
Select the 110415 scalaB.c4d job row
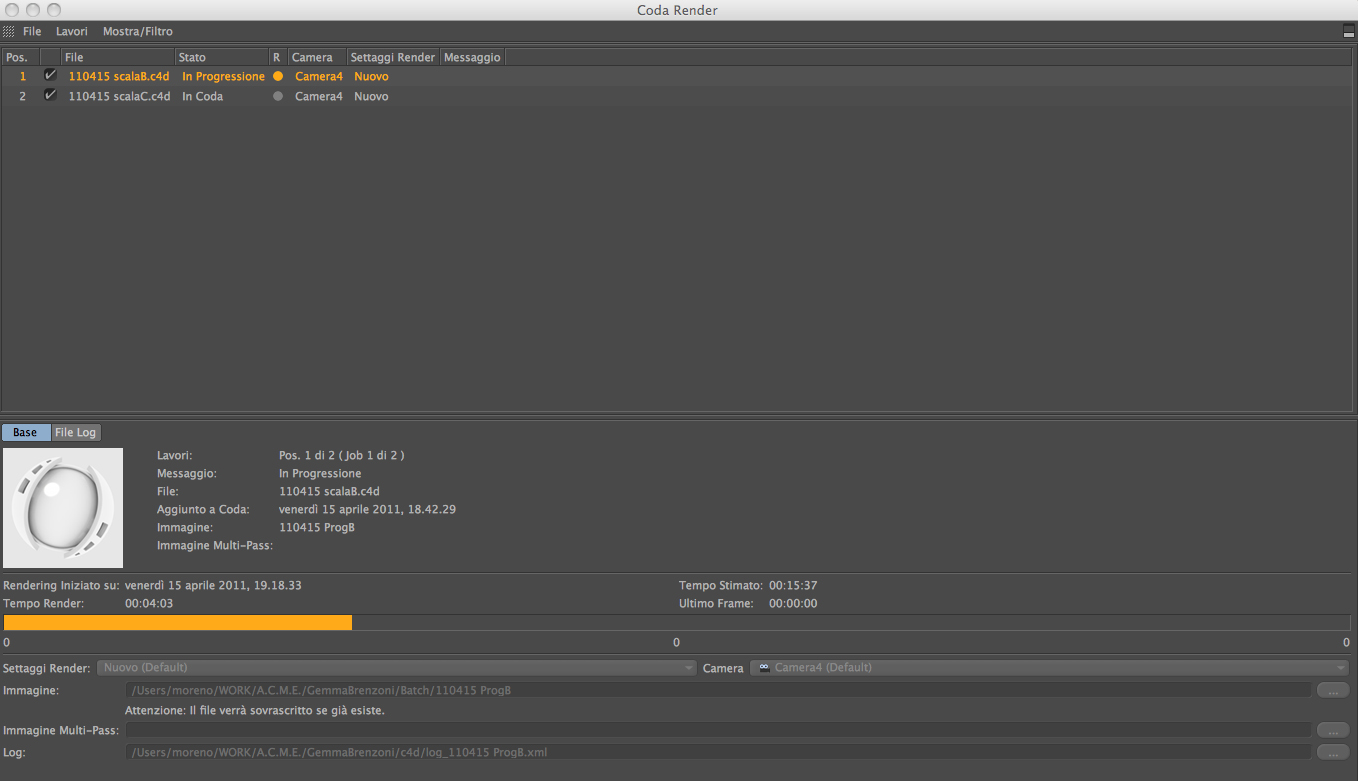point(678,76)
